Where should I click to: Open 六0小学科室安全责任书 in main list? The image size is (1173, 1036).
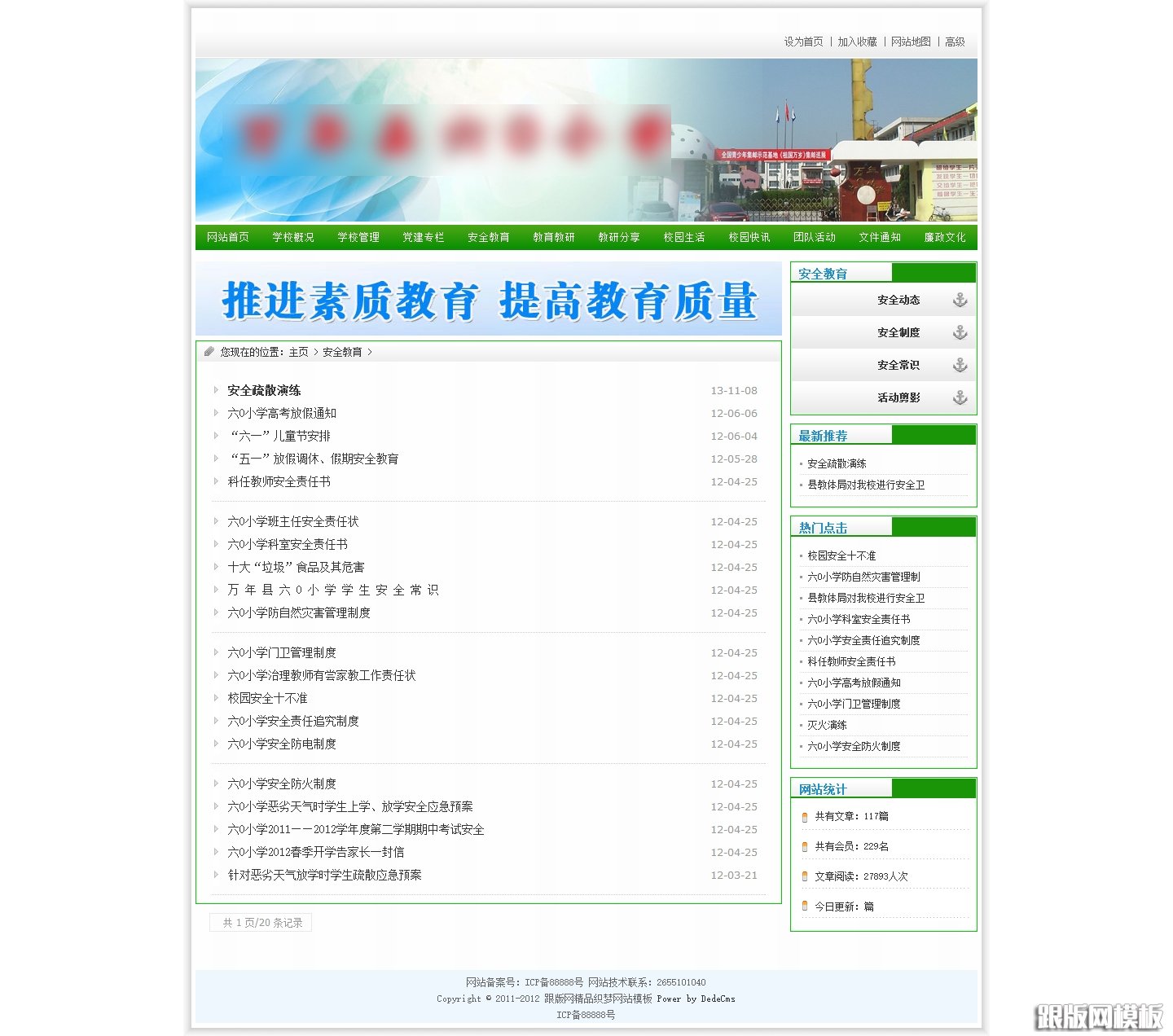tap(288, 544)
